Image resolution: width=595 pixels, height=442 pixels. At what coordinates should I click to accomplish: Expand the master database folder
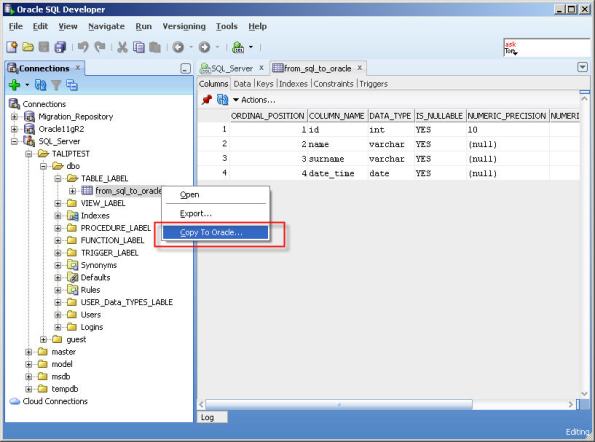point(28,352)
